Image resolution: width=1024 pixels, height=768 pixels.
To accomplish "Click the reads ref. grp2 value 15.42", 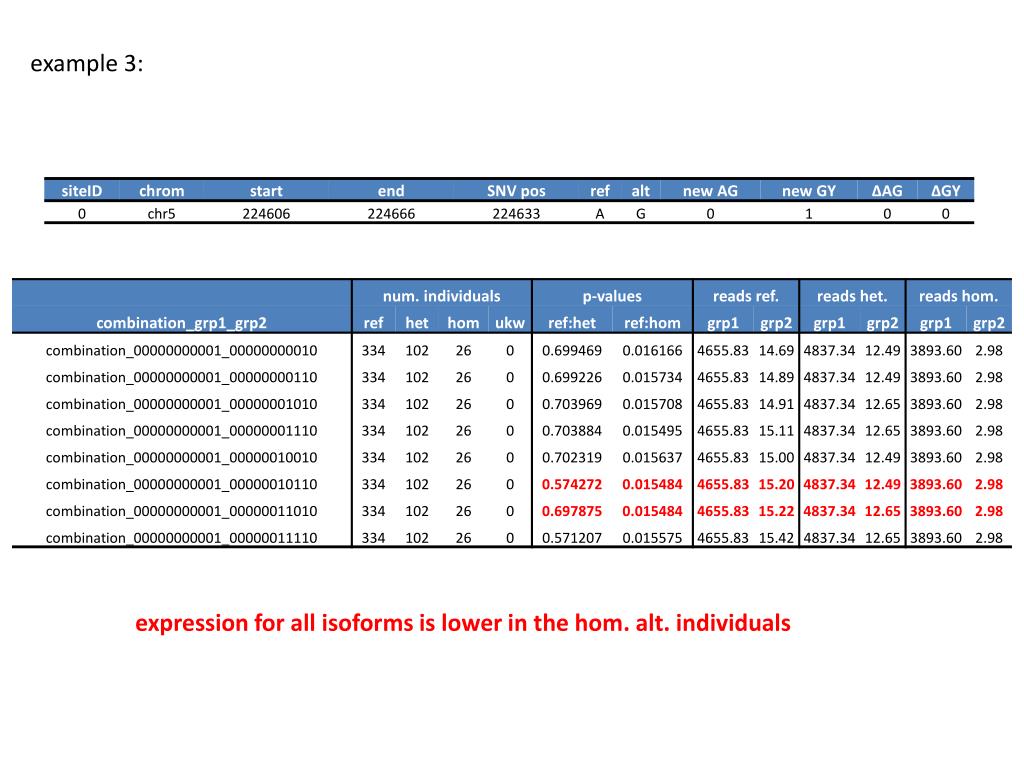I will 776,537.
